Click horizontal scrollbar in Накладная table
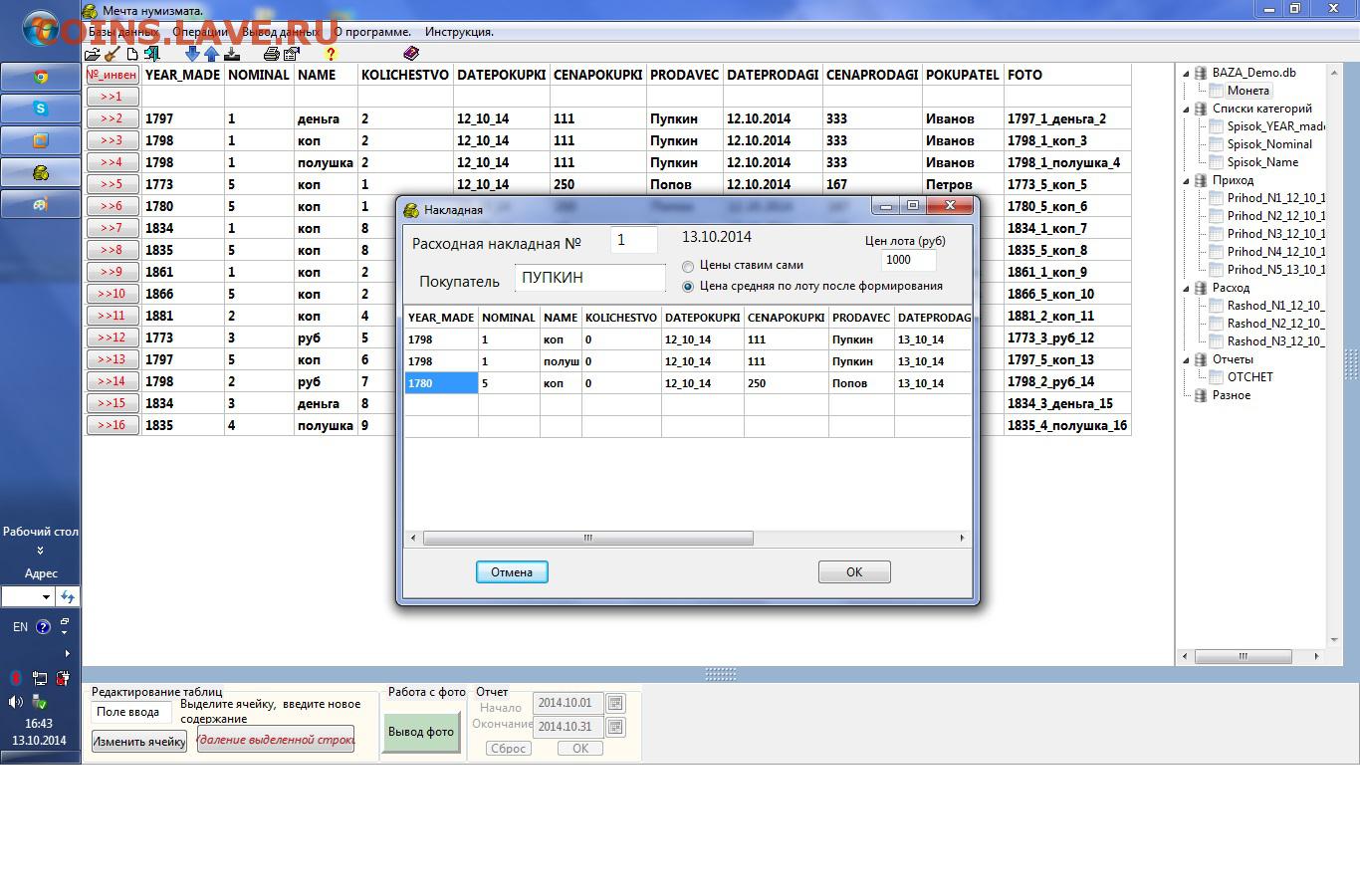Screen dimensions: 1360x896 [587, 539]
